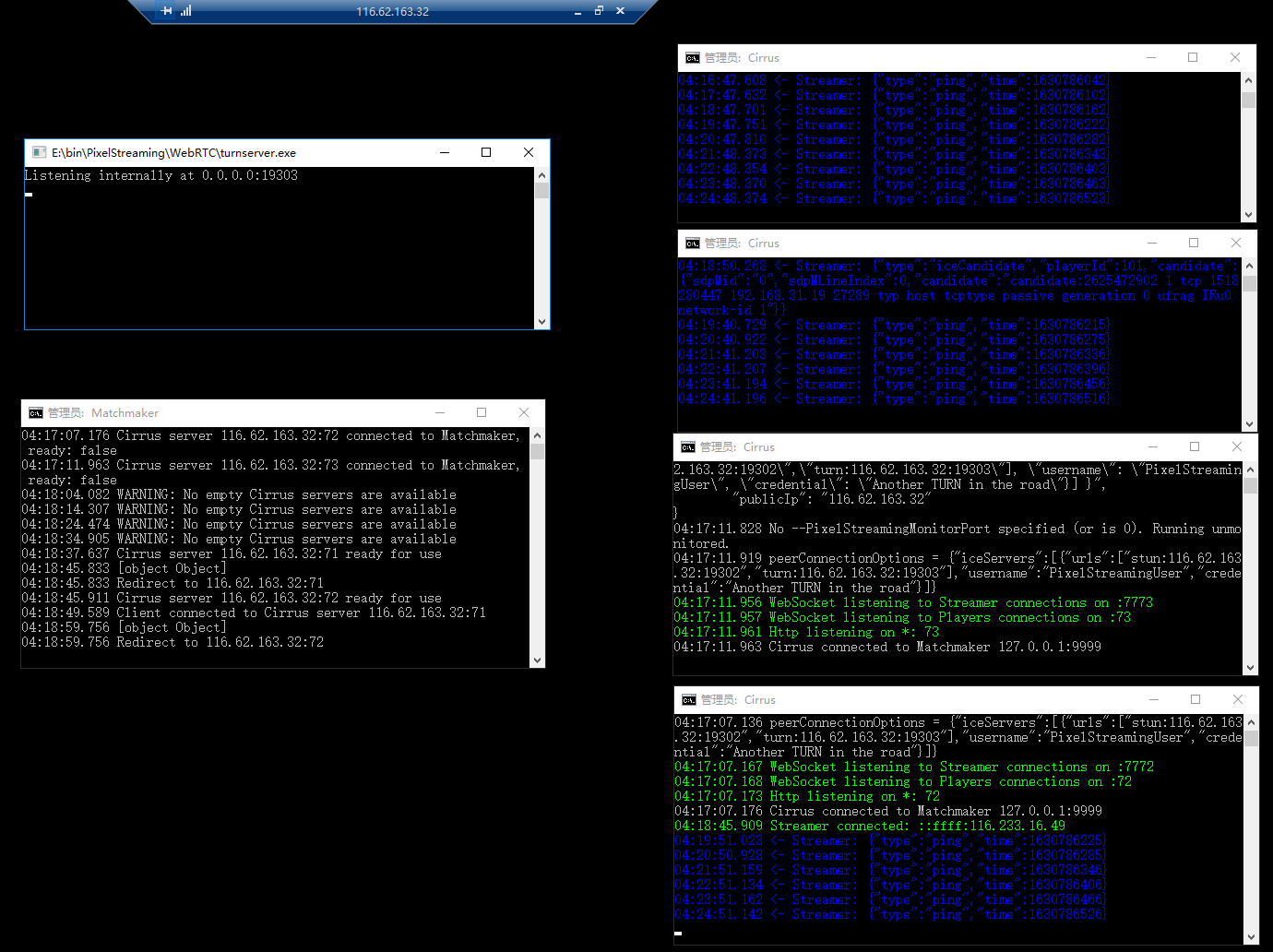The image size is (1273, 952).
Task: Maximize the Cirrus window showing publicIp
Action: (x=1195, y=446)
